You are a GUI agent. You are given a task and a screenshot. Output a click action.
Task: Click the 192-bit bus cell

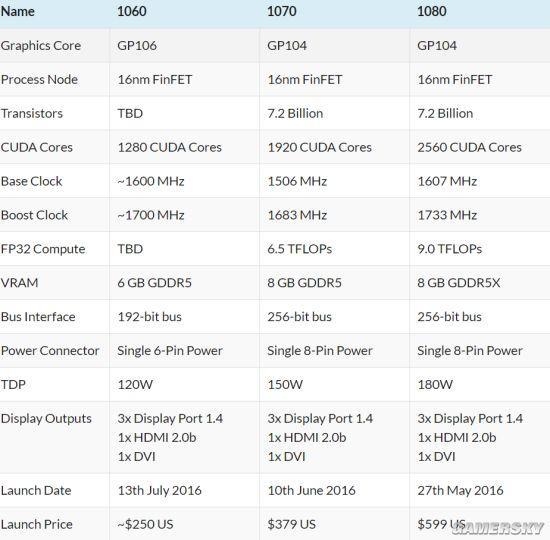click(149, 317)
